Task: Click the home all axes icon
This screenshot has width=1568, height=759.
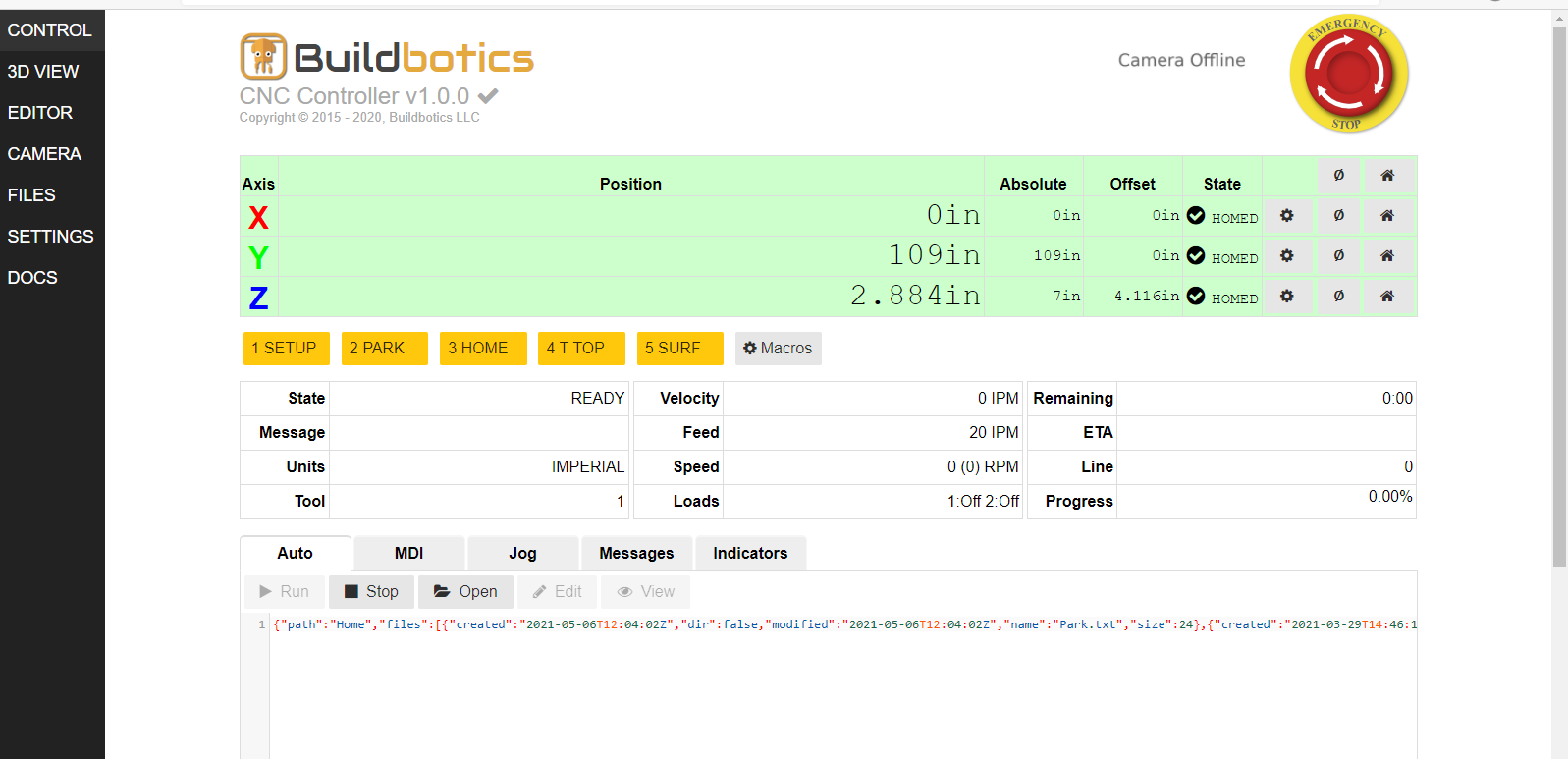Action: click(1386, 176)
